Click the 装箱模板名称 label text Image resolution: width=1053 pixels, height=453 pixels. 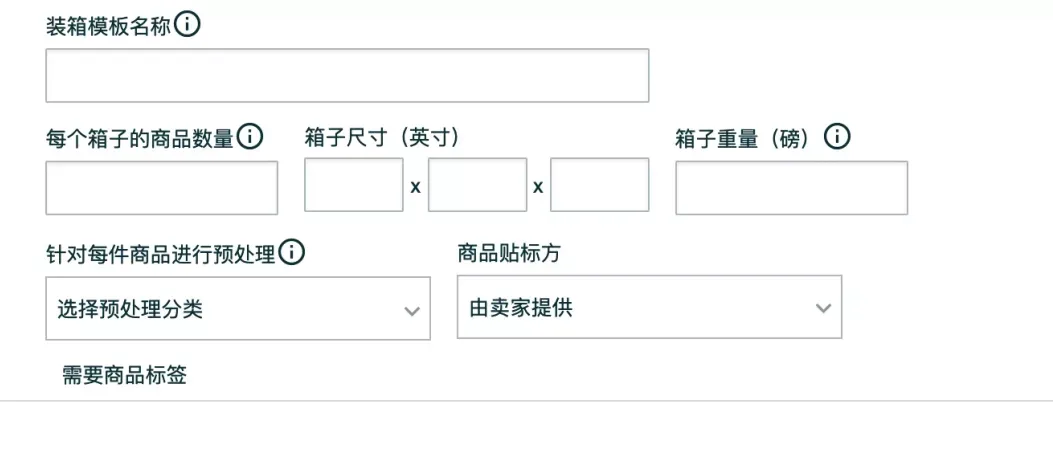coord(108,27)
